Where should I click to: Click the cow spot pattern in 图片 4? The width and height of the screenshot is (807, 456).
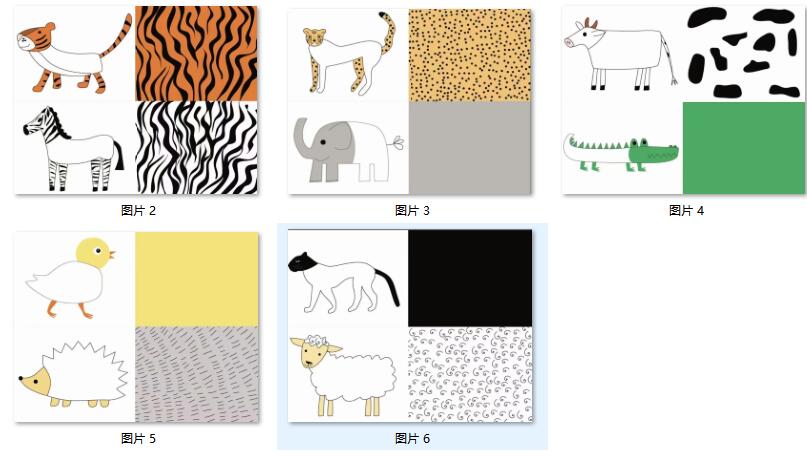pyautogui.click(x=744, y=54)
